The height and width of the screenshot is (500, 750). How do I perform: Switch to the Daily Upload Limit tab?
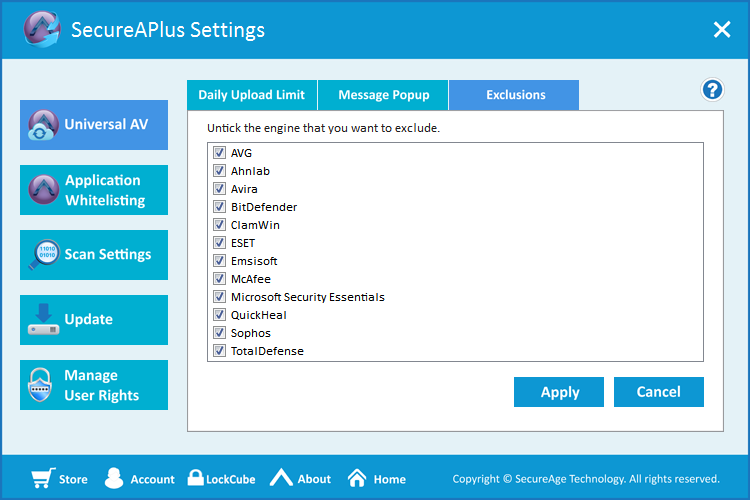(x=251, y=95)
